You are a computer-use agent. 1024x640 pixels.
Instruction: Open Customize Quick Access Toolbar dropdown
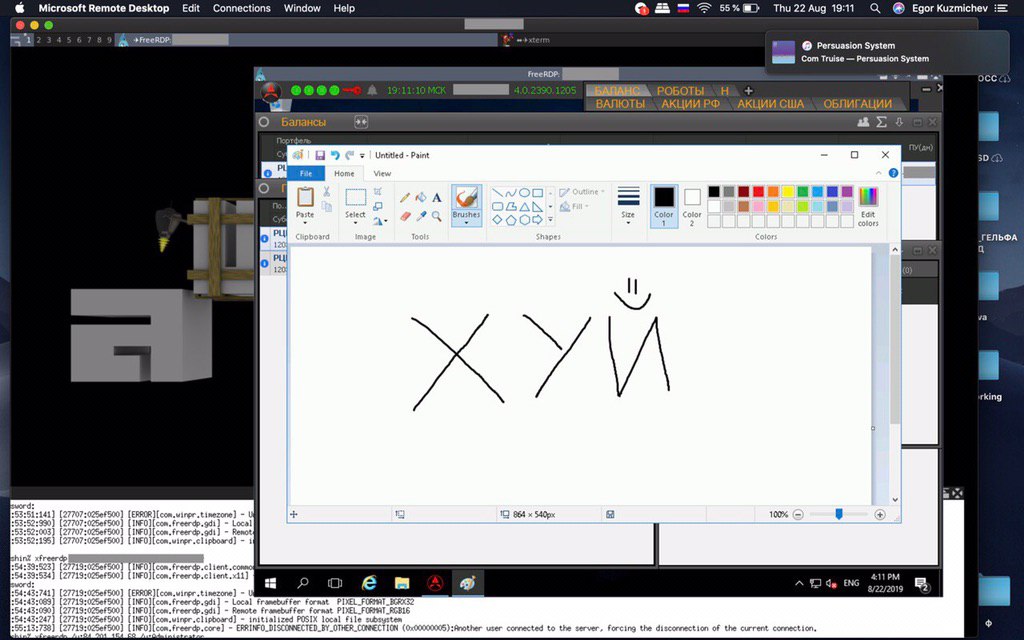pyautogui.click(x=362, y=156)
